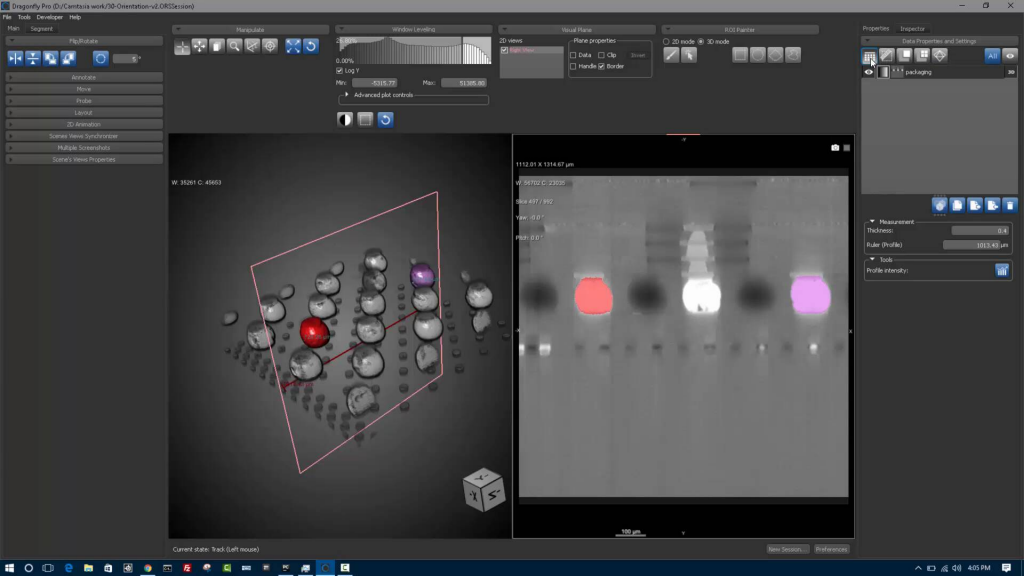
Task: Enable the Clip plane property checkbox
Action: pyautogui.click(x=600, y=55)
